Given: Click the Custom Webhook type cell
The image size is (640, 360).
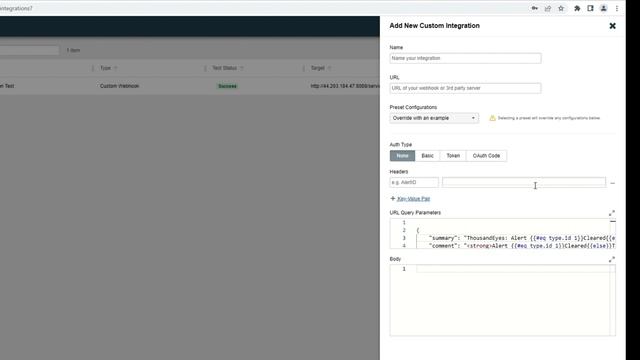Looking at the screenshot, I should click(x=119, y=86).
